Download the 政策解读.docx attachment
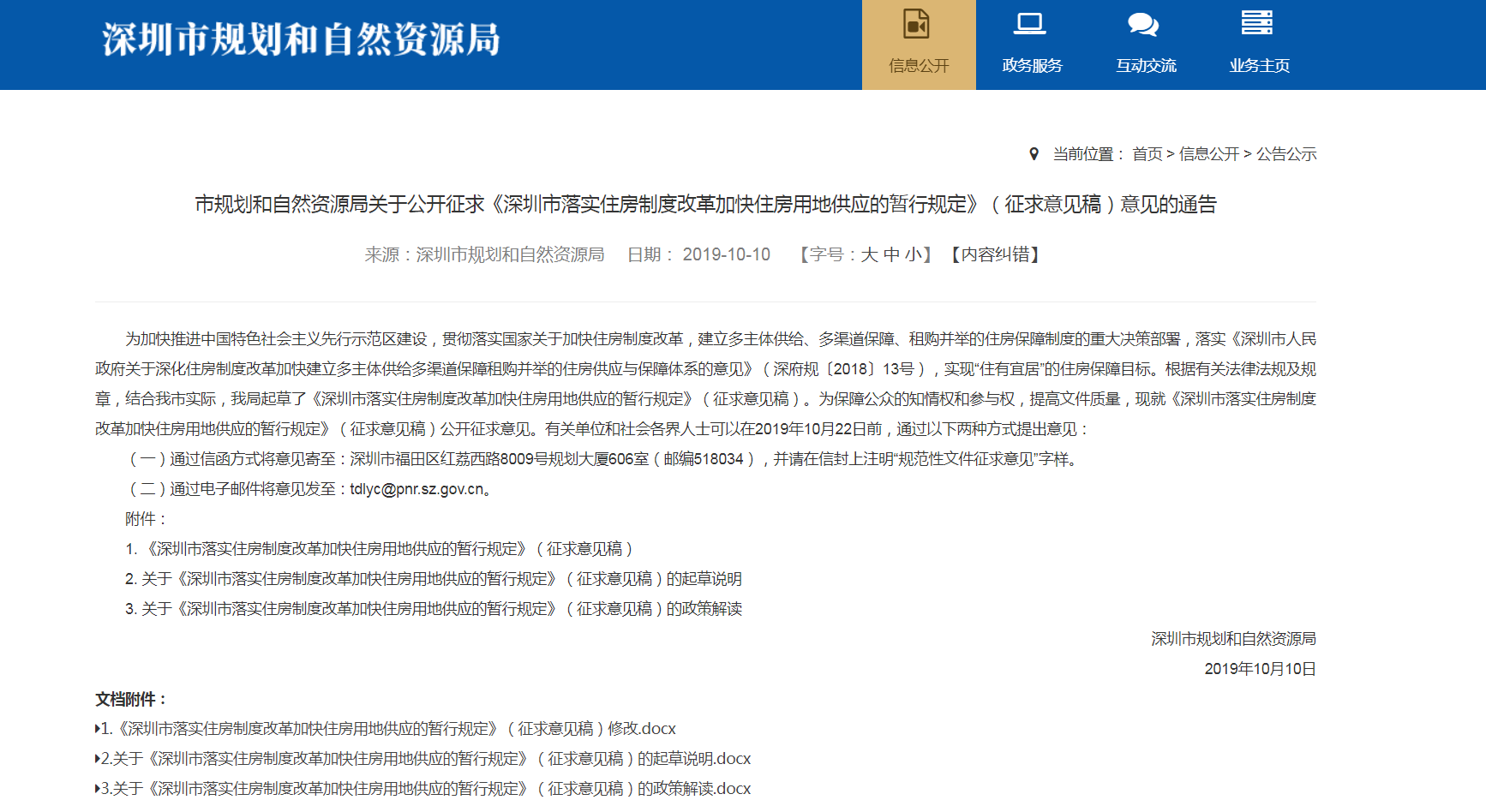 point(425,789)
